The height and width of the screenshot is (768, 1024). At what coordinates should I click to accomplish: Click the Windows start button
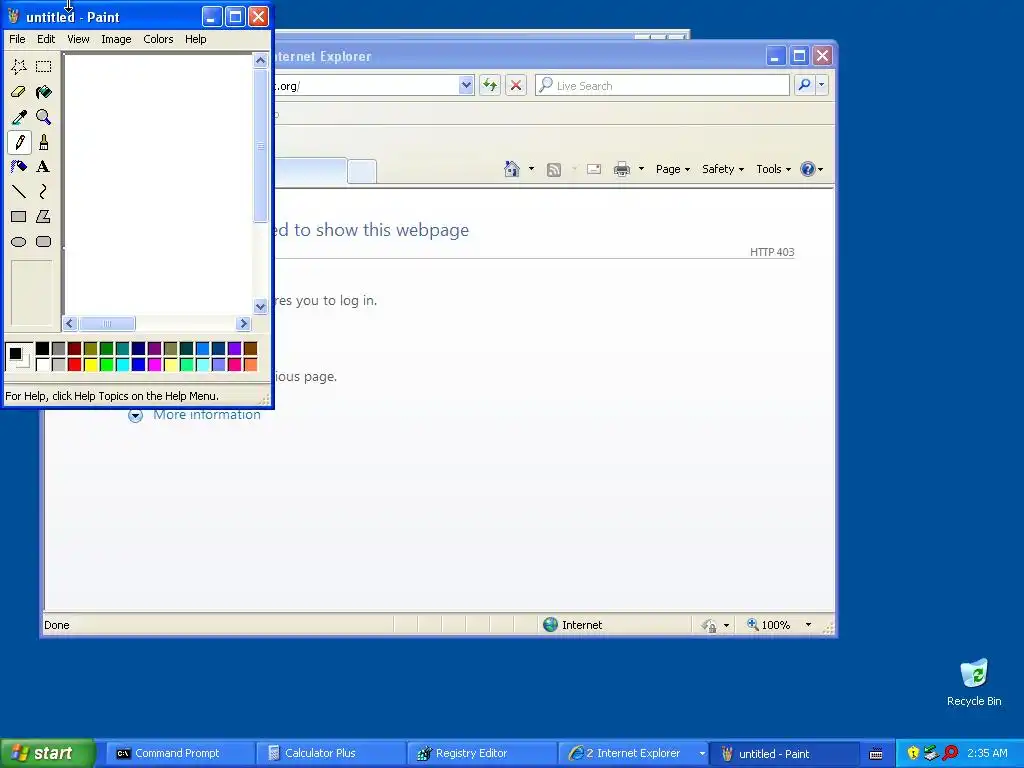47,753
